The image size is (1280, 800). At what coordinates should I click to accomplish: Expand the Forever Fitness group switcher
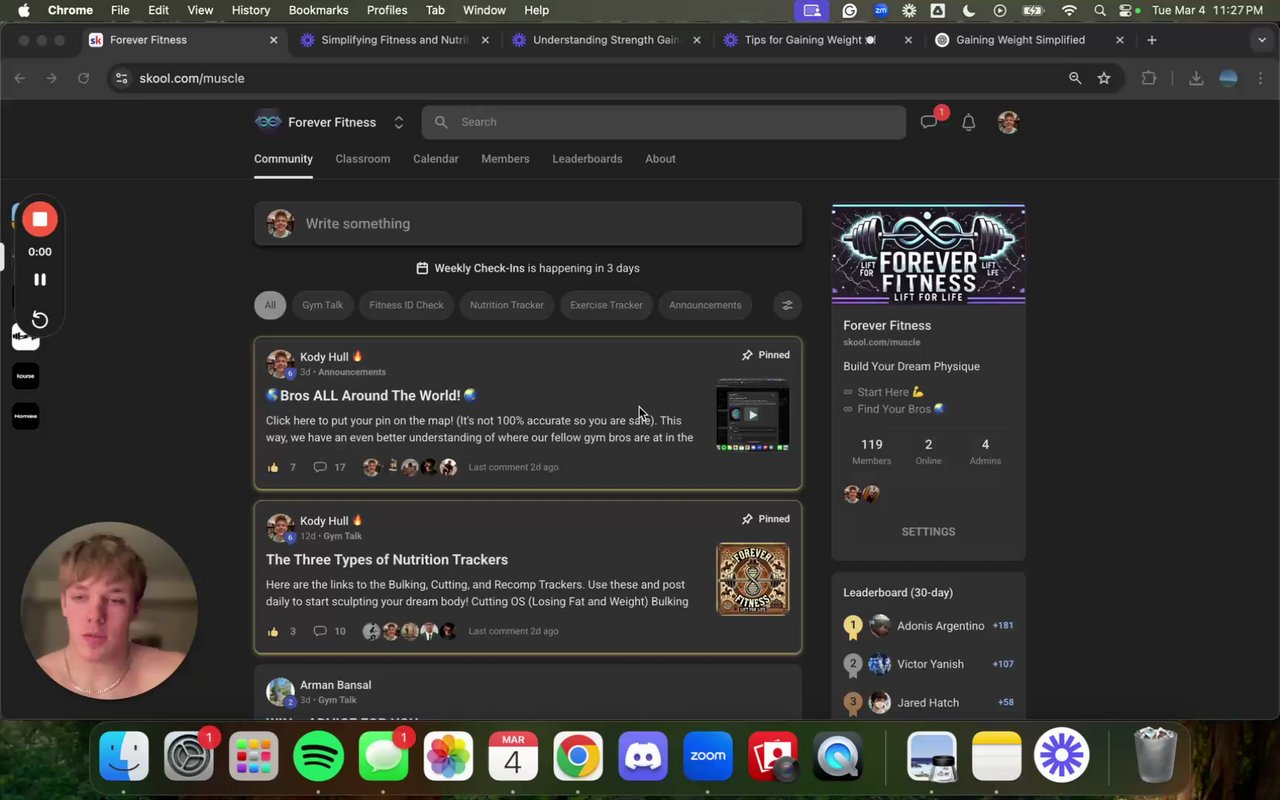[x=398, y=122]
